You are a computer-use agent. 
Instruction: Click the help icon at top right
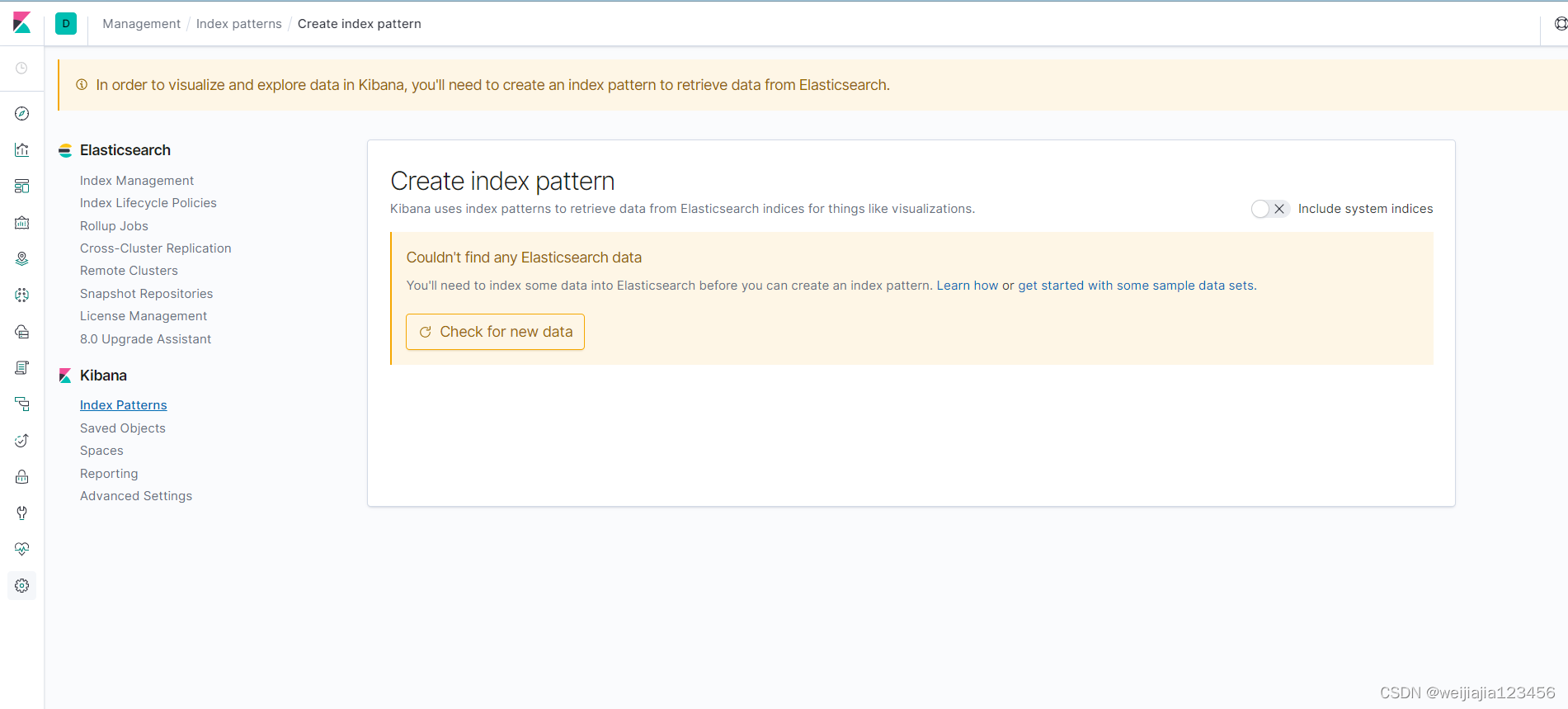pos(1560,24)
